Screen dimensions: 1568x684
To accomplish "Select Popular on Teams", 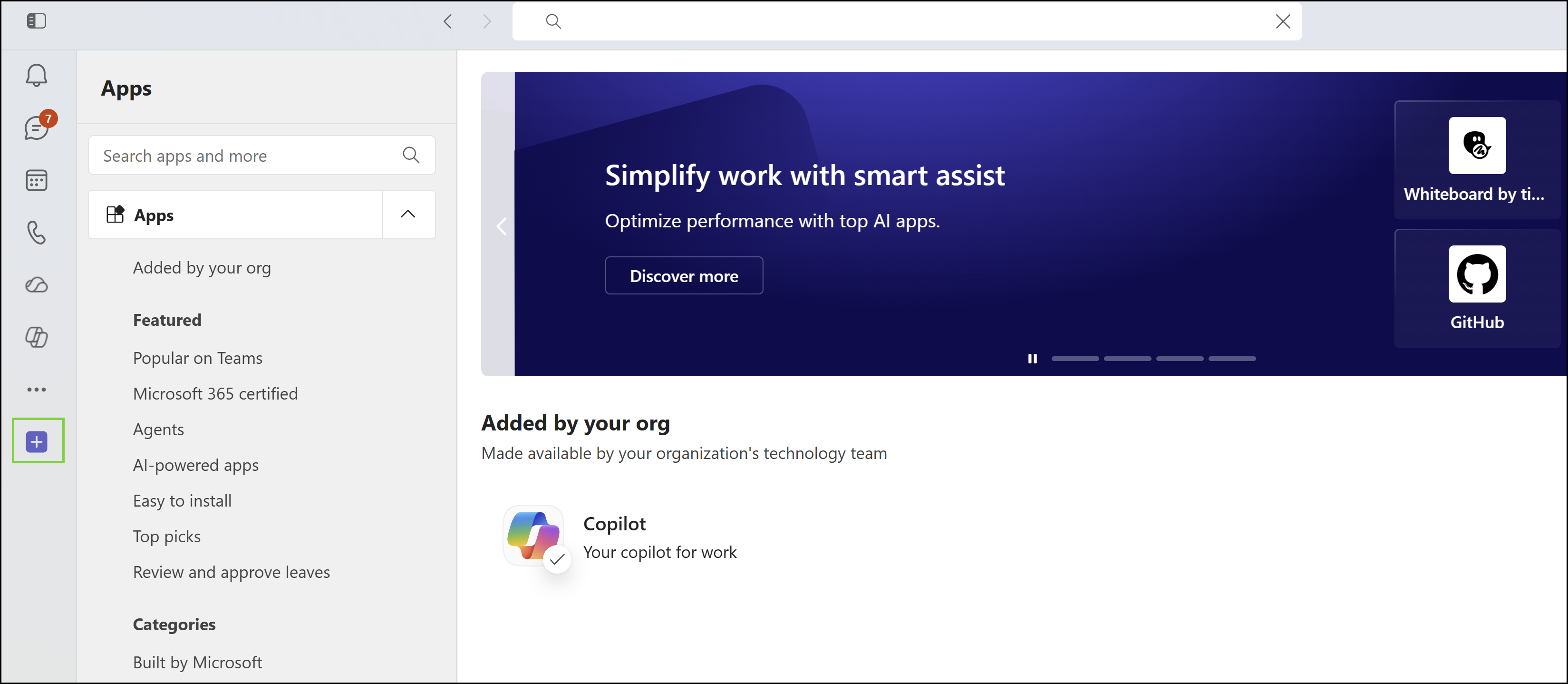I will [198, 358].
